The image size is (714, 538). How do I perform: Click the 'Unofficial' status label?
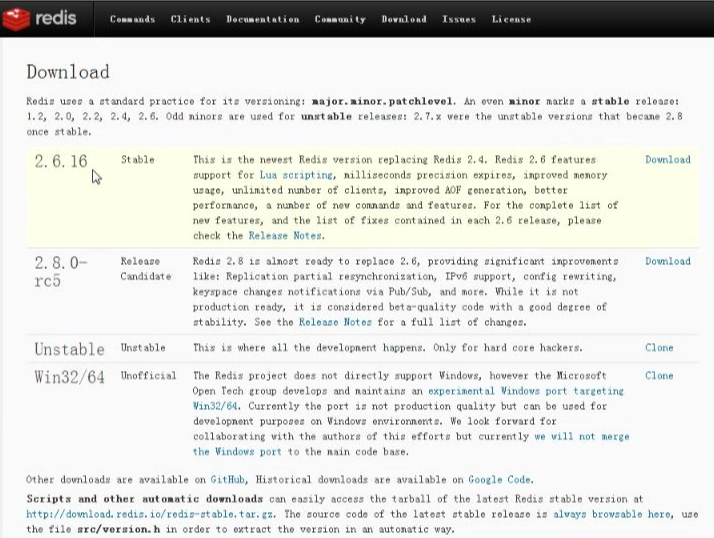(148, 375)
